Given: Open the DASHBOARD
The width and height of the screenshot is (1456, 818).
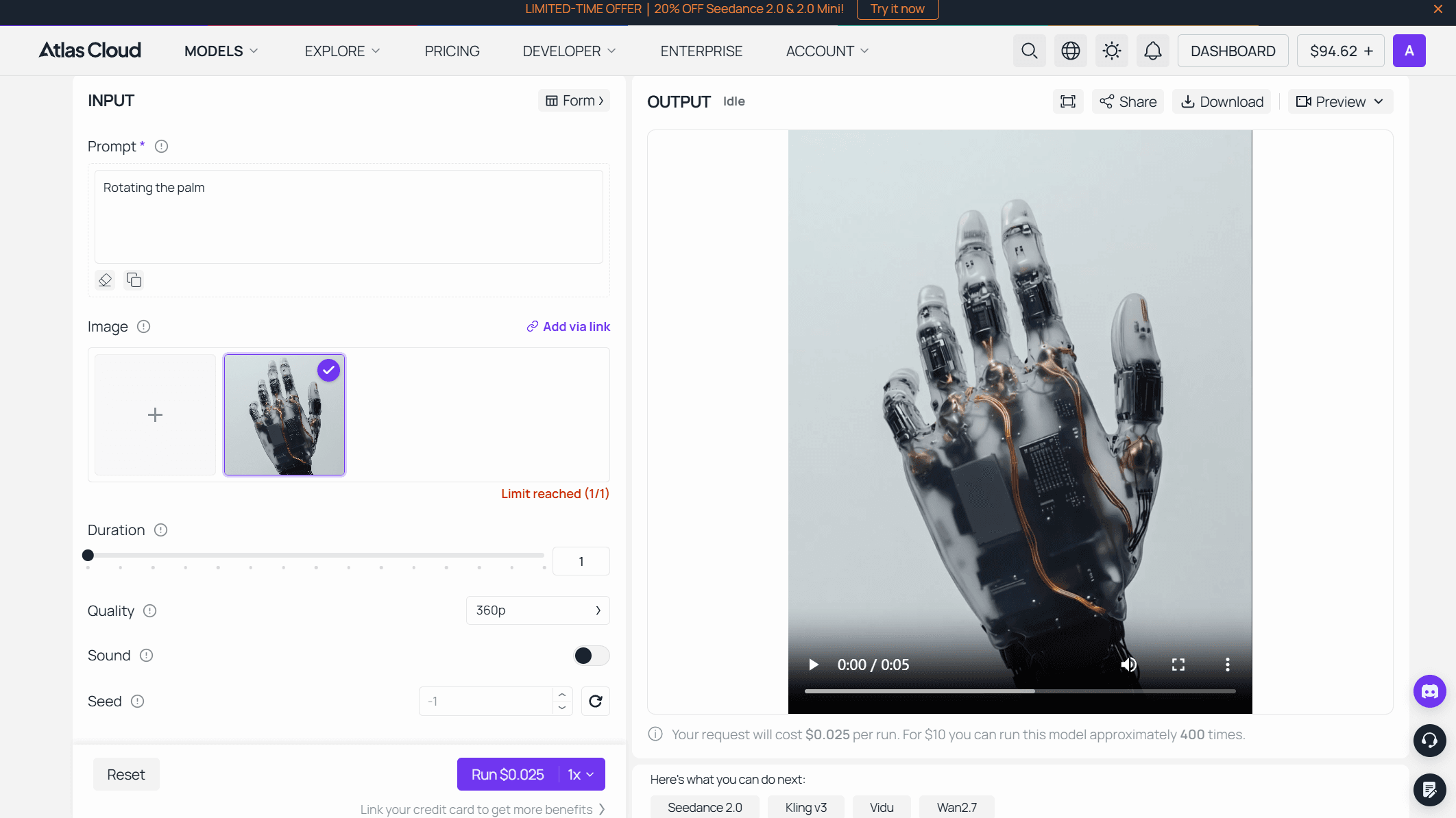Looking at the screenshot, I should (x=1233, y=51).
